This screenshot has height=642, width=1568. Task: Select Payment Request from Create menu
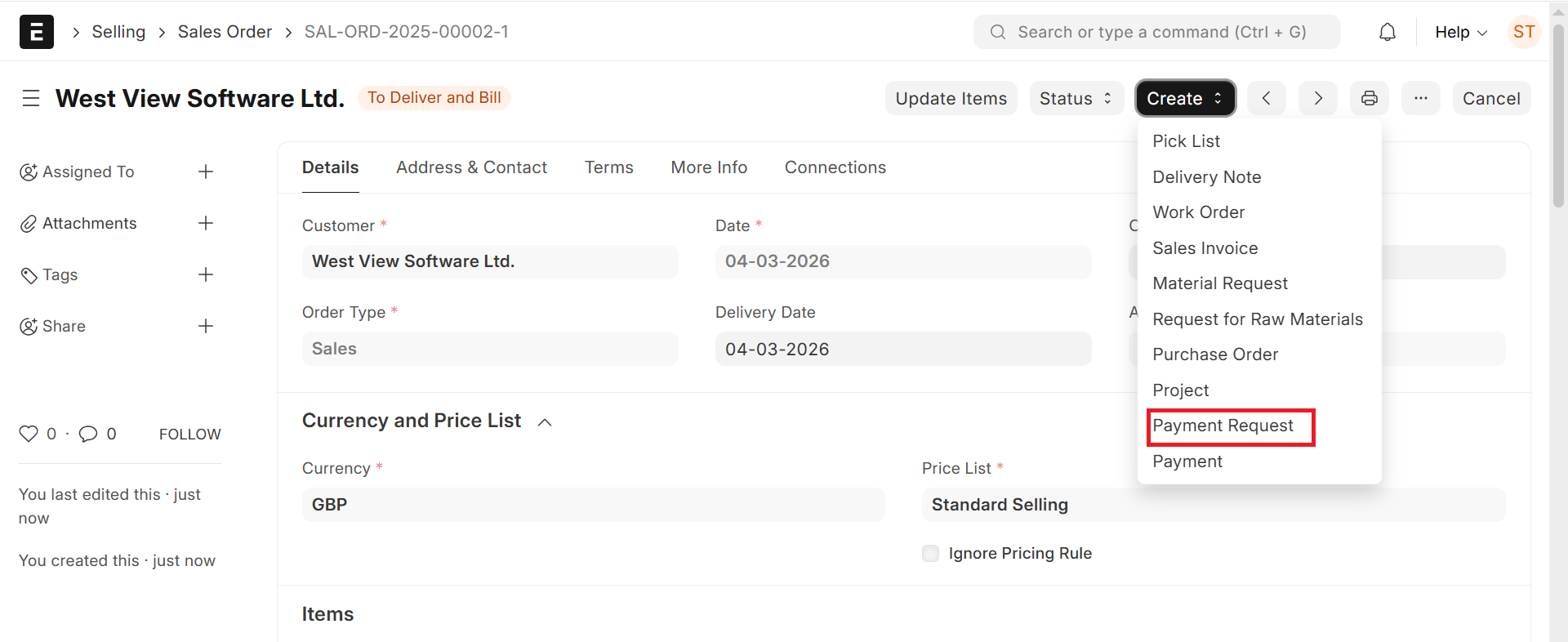pyautogui.click(x=1223, y=426)
